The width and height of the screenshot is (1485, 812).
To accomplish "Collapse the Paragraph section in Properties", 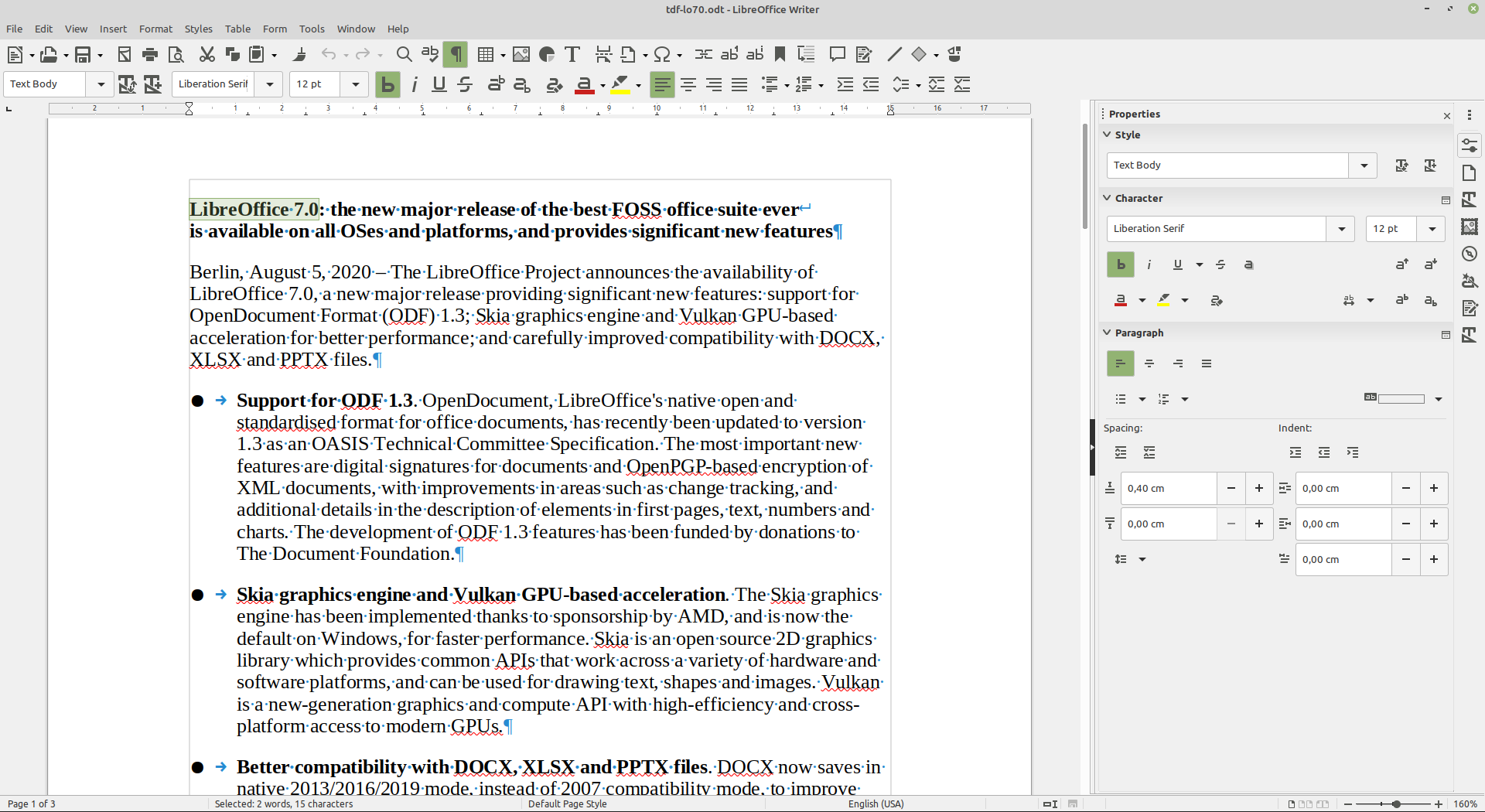I will click(1108, 333).
